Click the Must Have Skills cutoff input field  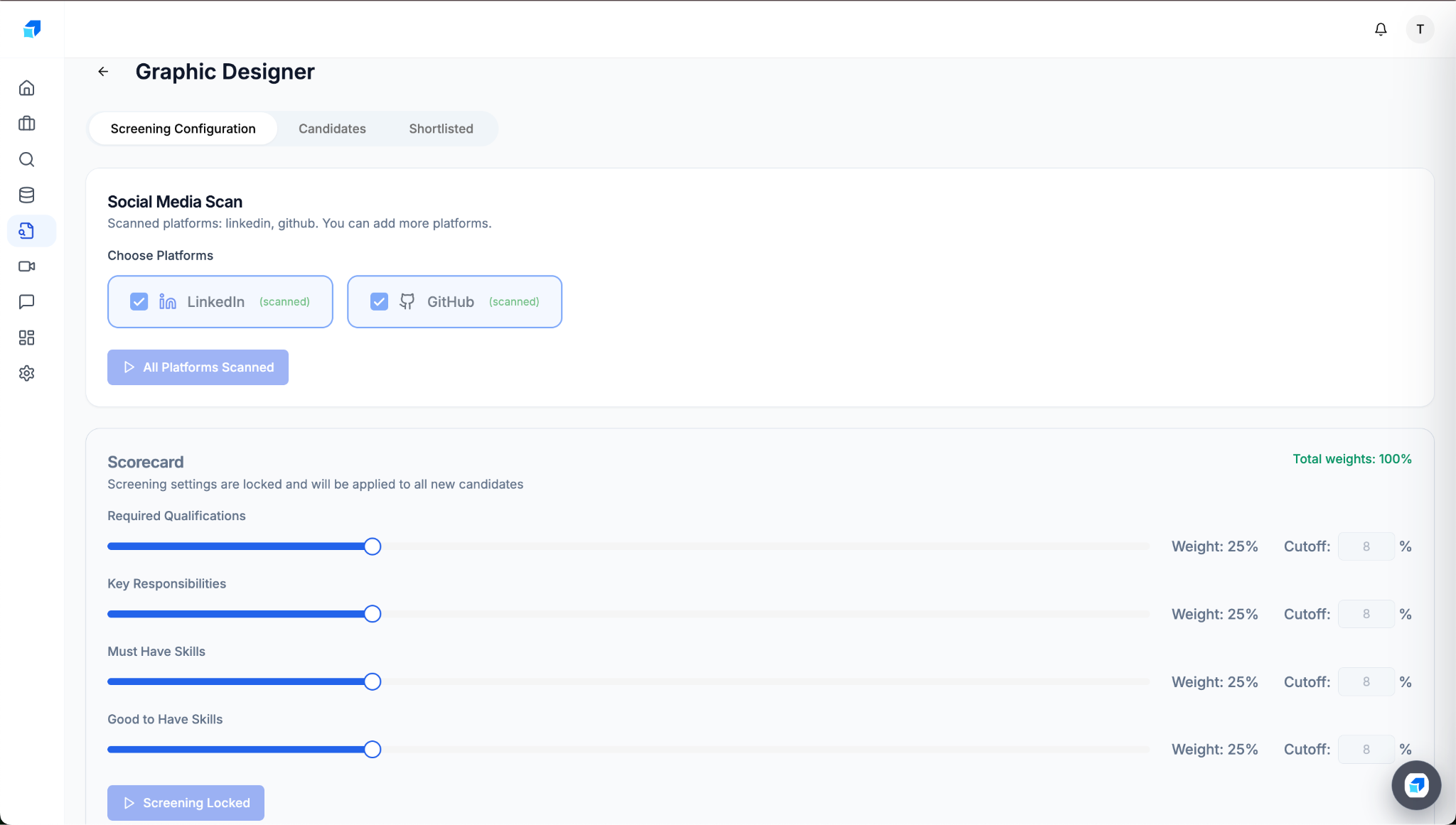point(1366,681)
